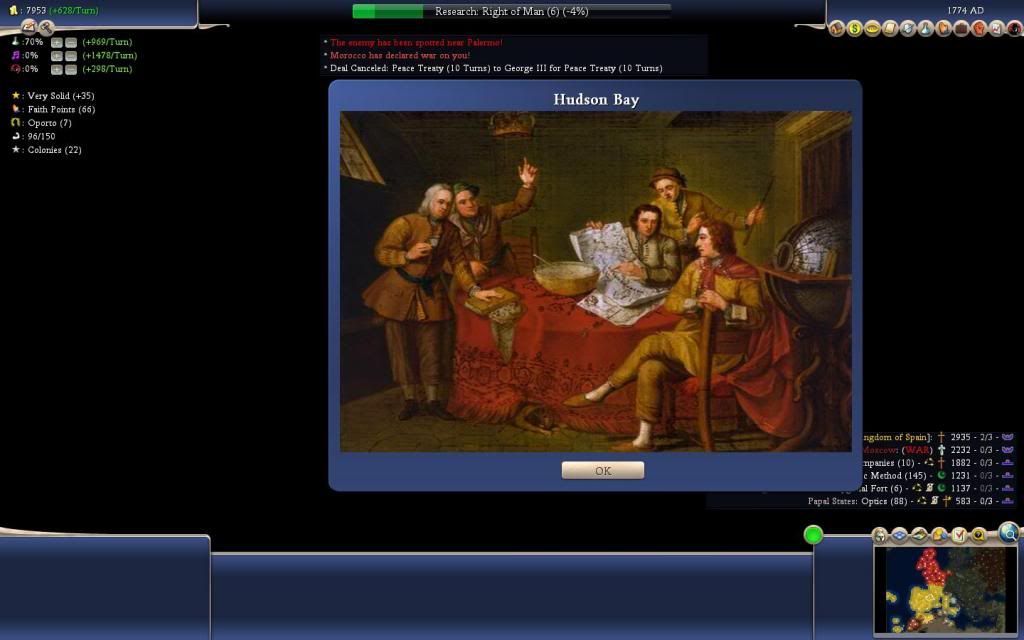Toggle the tile yields checkmark above the minimap
The image size is (1024, 640).
[x=957, y=534]
